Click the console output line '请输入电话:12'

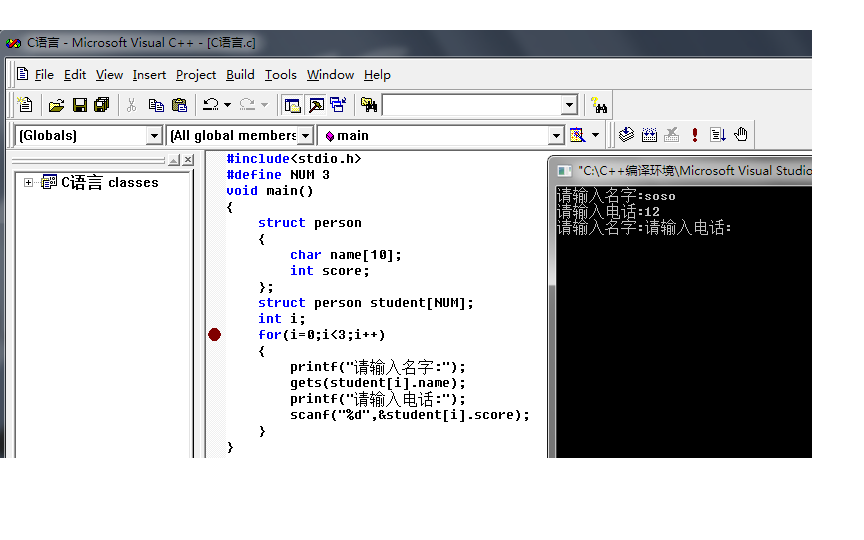point(608,212)
